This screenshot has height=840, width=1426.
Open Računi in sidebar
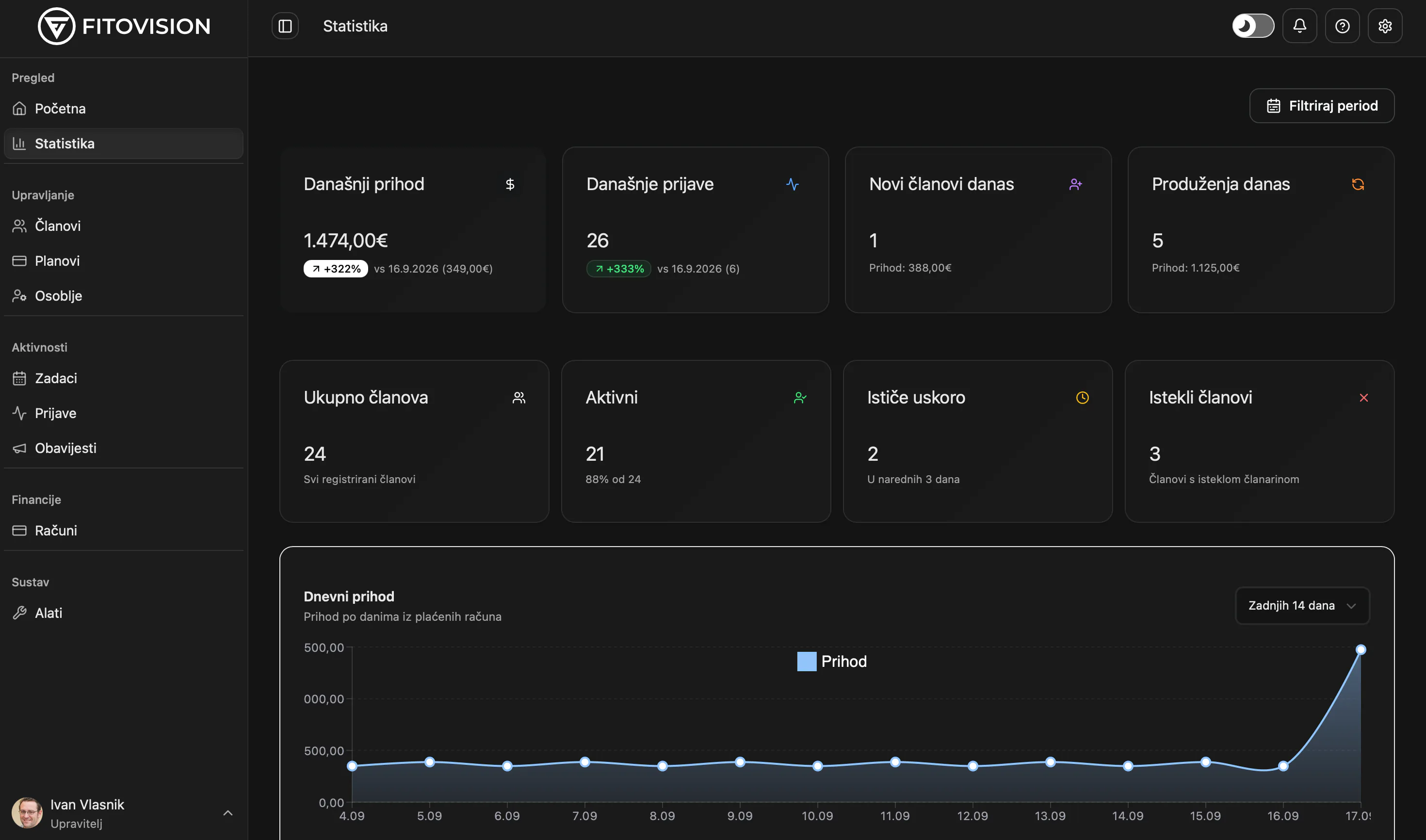click(x=123, y=531)
